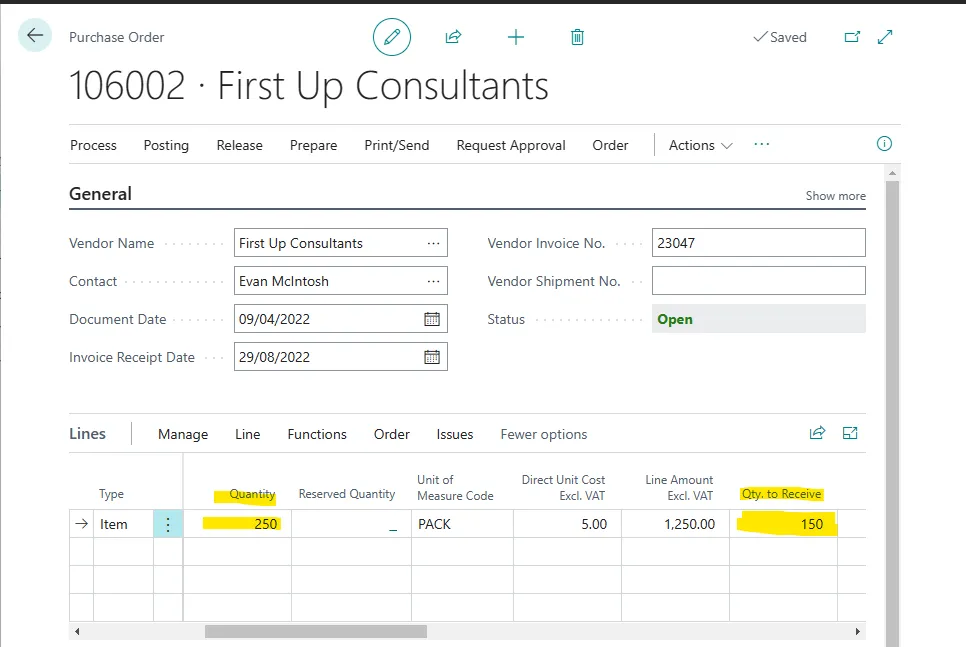The image size is (966, 647).
Task: Click the Direct Unit Cost Excl. VAT header
Action: (x=563, y=487)
